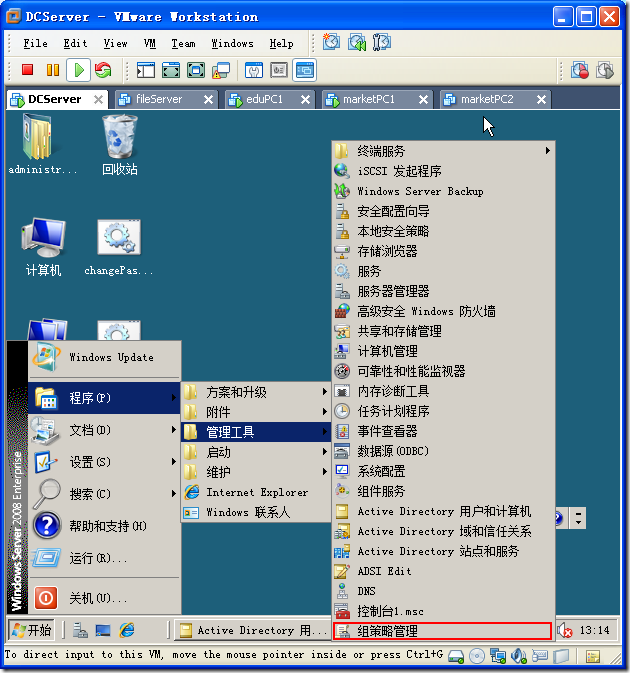Image resolution: width=630 pixels, height=673 pixels.
Task: Open 服务器管理器 from the menu
Action: (443, 291)
